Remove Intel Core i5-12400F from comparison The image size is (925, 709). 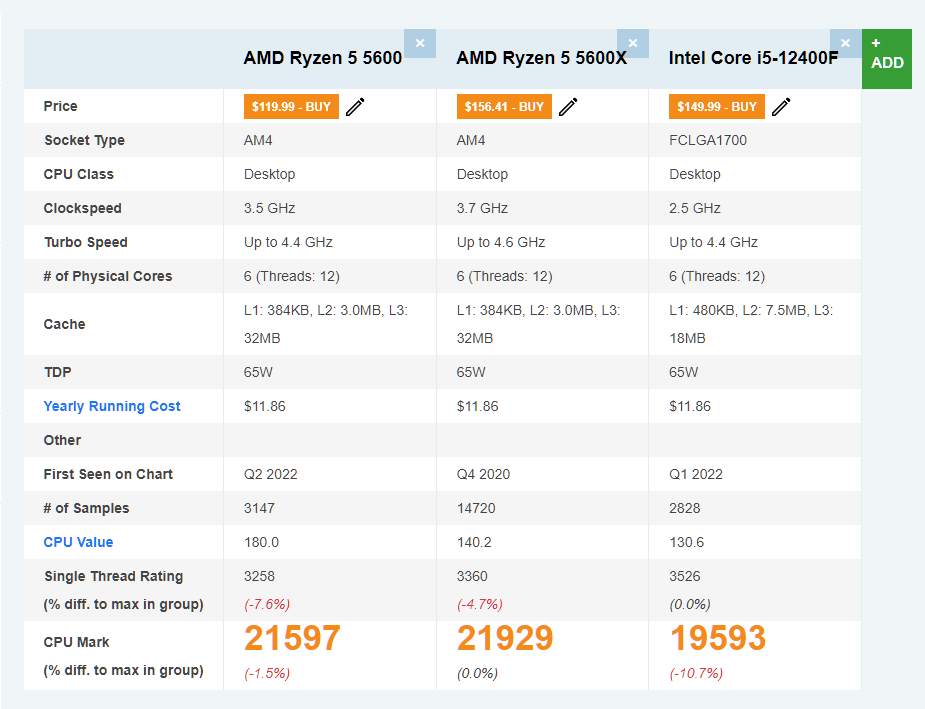point(845,43)
